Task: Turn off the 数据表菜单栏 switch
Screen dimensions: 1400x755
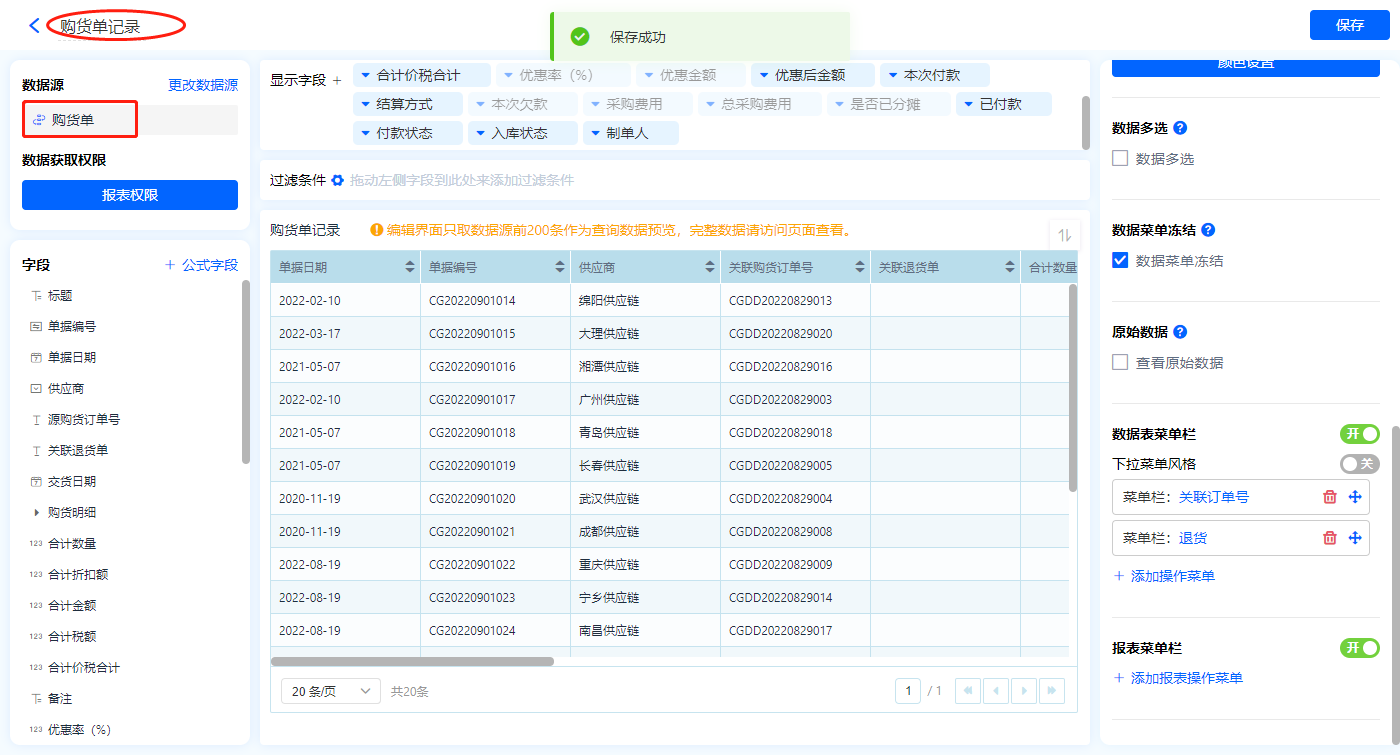Action: pyautogui.click(x=1359, y=433)
